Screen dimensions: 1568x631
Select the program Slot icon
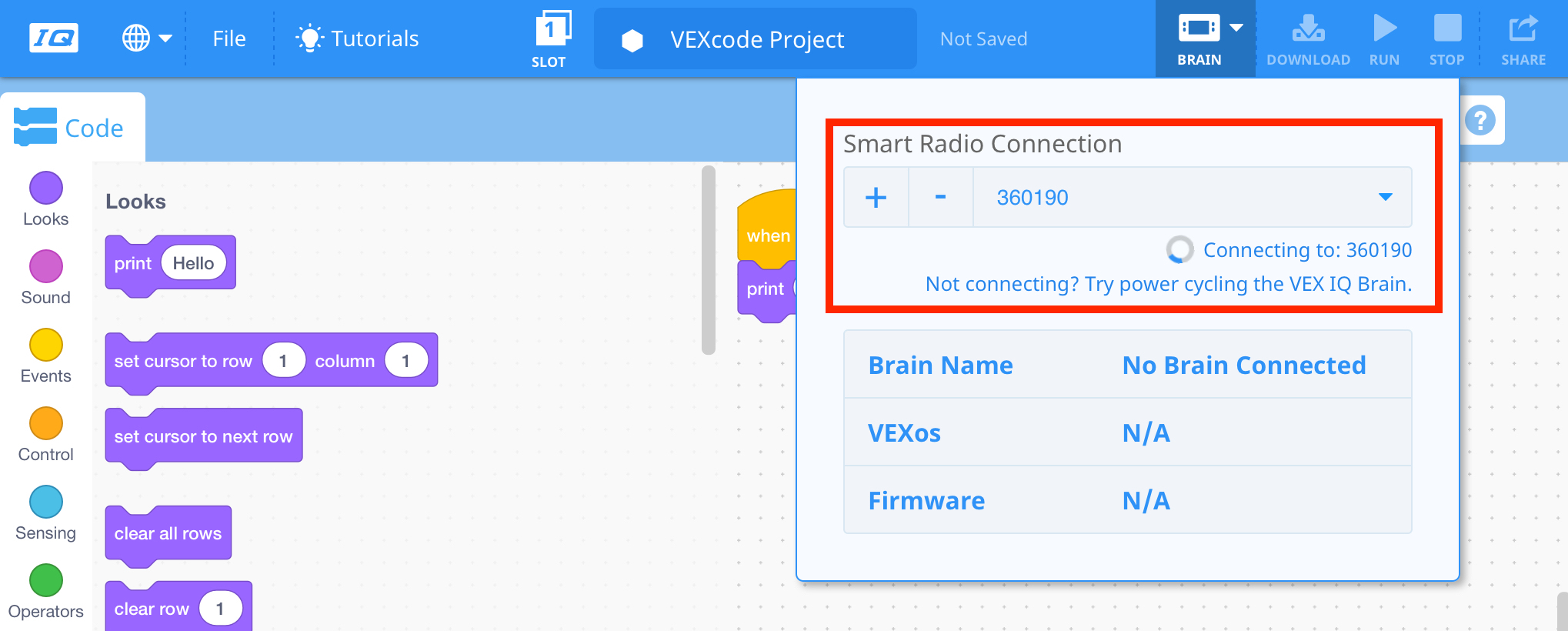tap(550, 38)
